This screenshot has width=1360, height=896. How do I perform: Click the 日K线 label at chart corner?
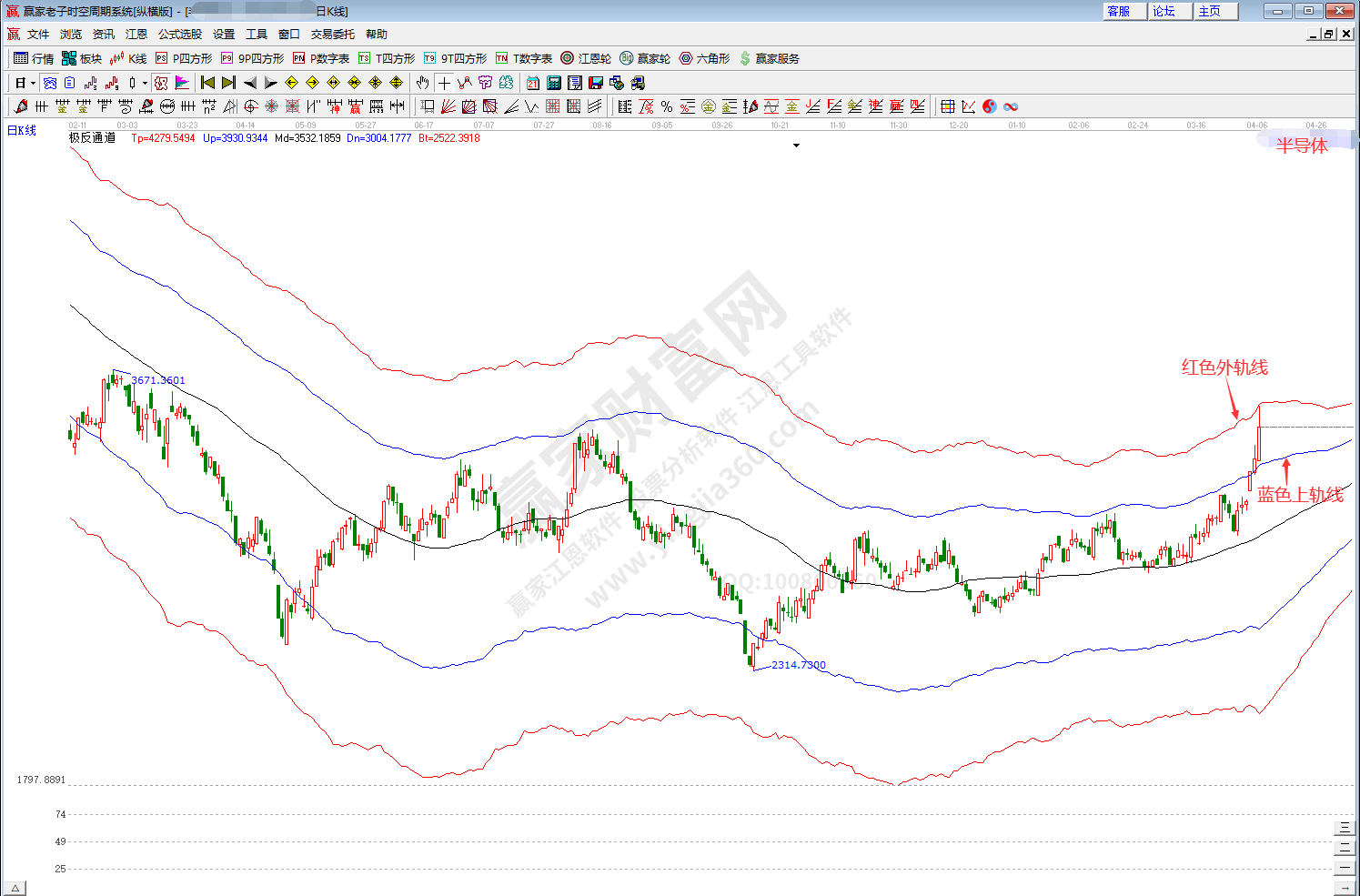coord(22,131)
